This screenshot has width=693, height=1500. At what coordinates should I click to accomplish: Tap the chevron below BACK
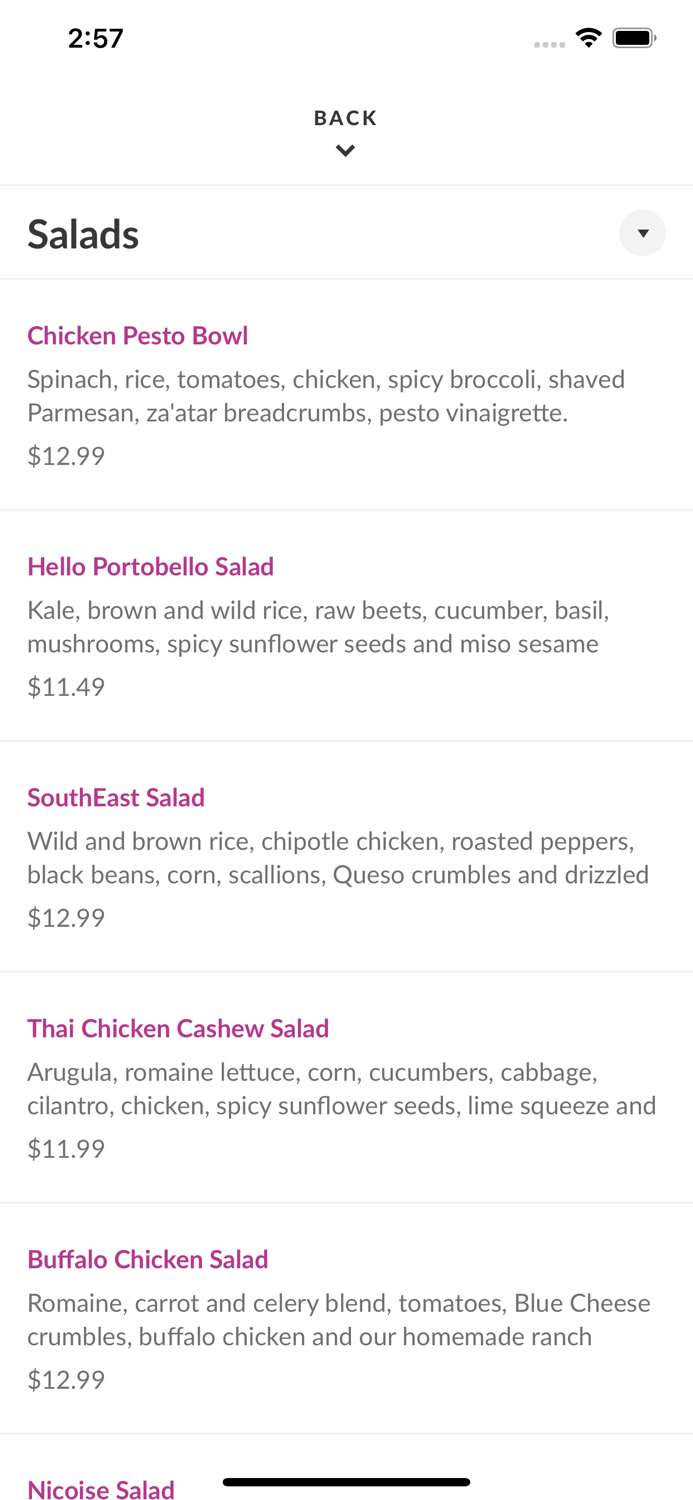click(345, 149)
